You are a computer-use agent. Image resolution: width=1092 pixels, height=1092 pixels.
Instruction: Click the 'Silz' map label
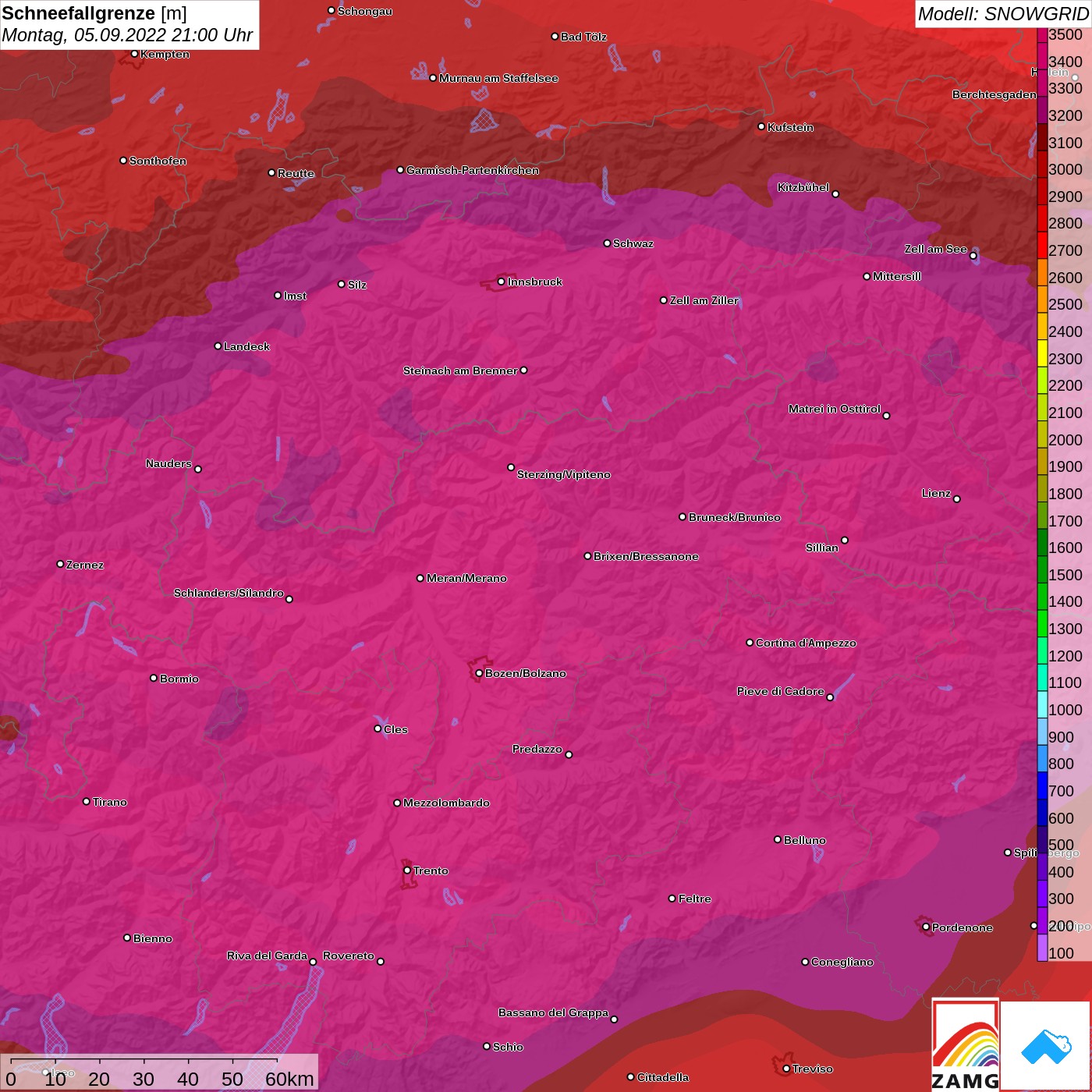point(356,285)
